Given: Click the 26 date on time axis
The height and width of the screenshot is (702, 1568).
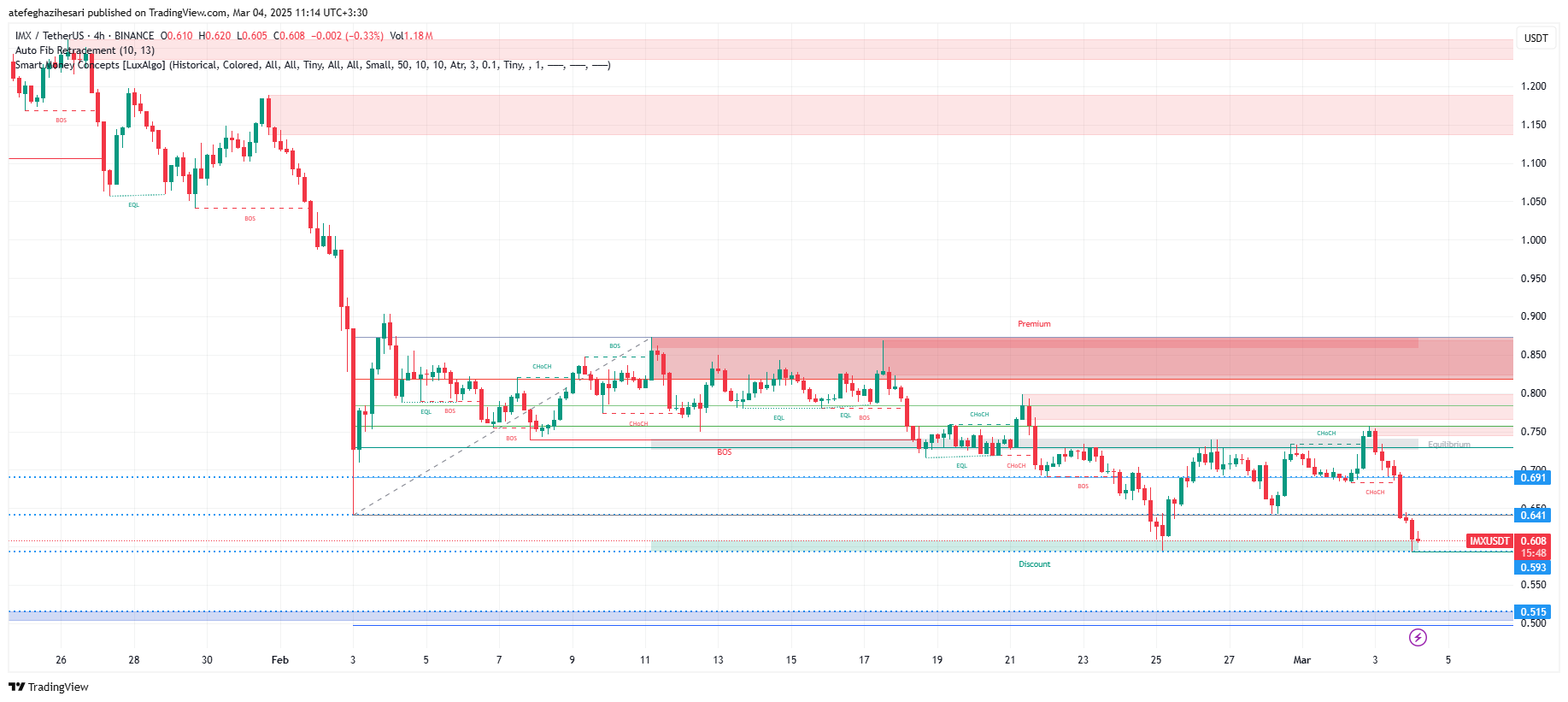Looking at the screenshot, I should pos(61,660).
